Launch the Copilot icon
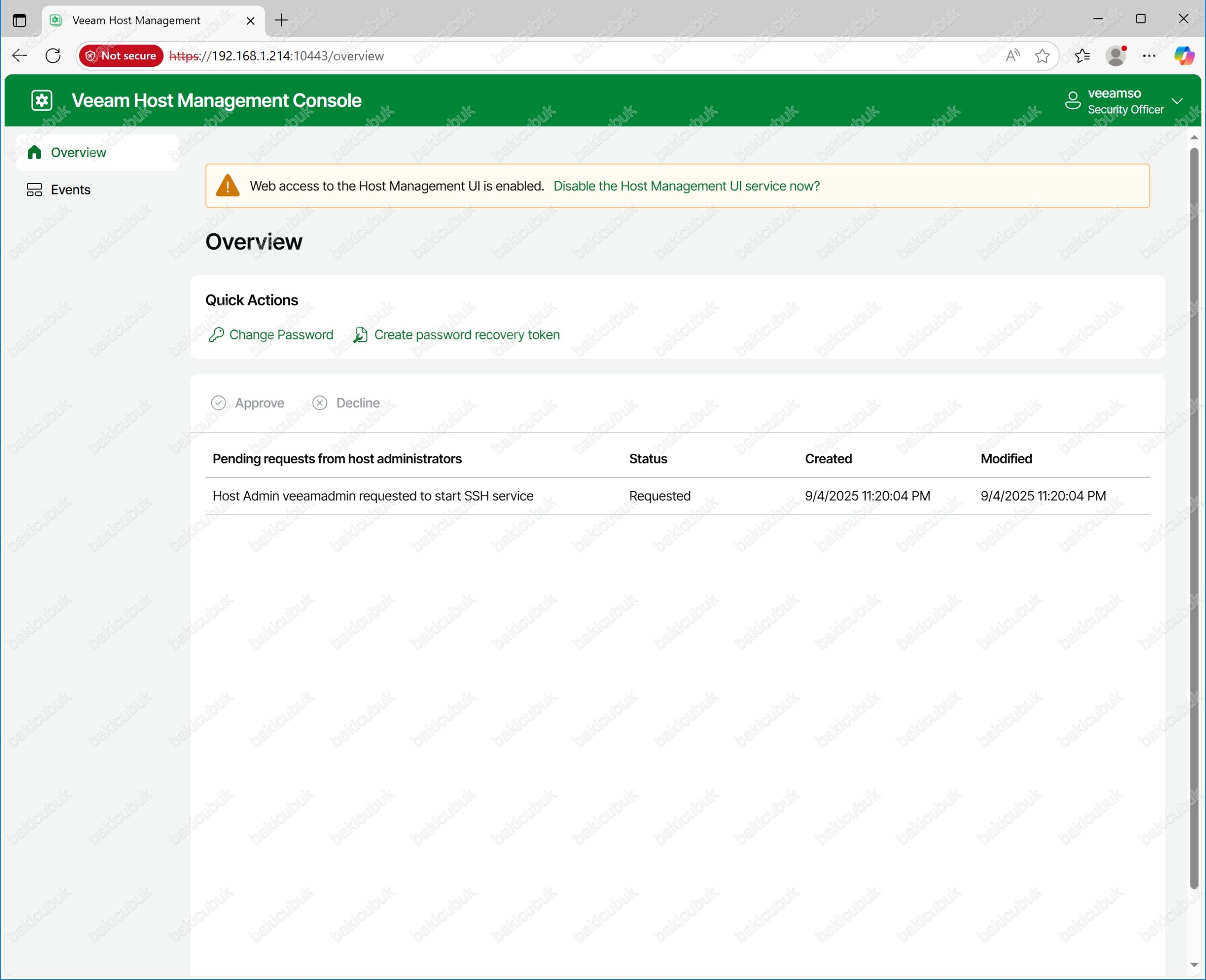The image size is (1206, 980). (1184, 55)
